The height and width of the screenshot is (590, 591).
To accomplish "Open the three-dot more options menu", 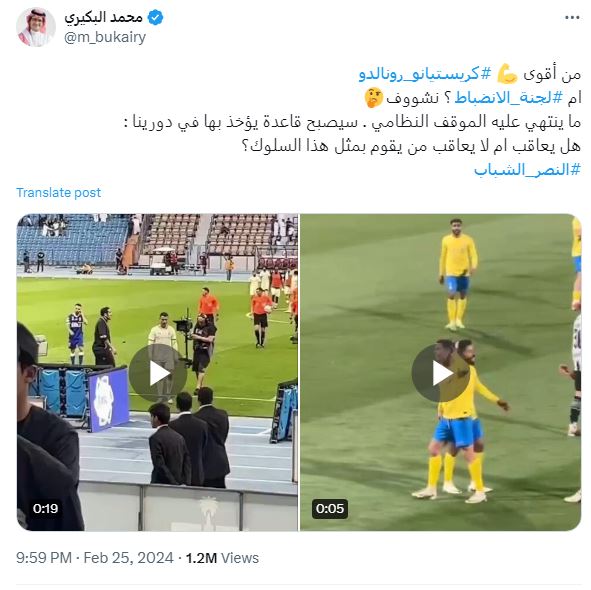I will [x=571, y=18].
